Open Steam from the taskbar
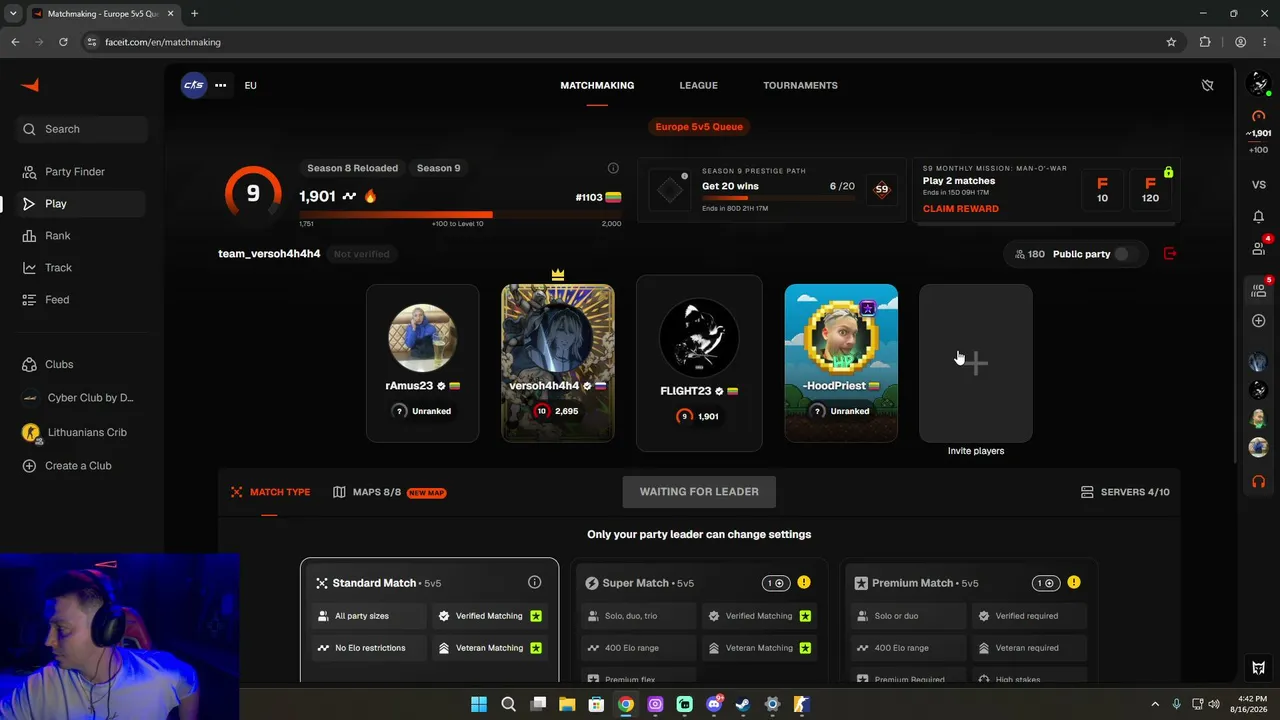The width and height of the screenshot is (1280, 720). (x=743, y=704)
